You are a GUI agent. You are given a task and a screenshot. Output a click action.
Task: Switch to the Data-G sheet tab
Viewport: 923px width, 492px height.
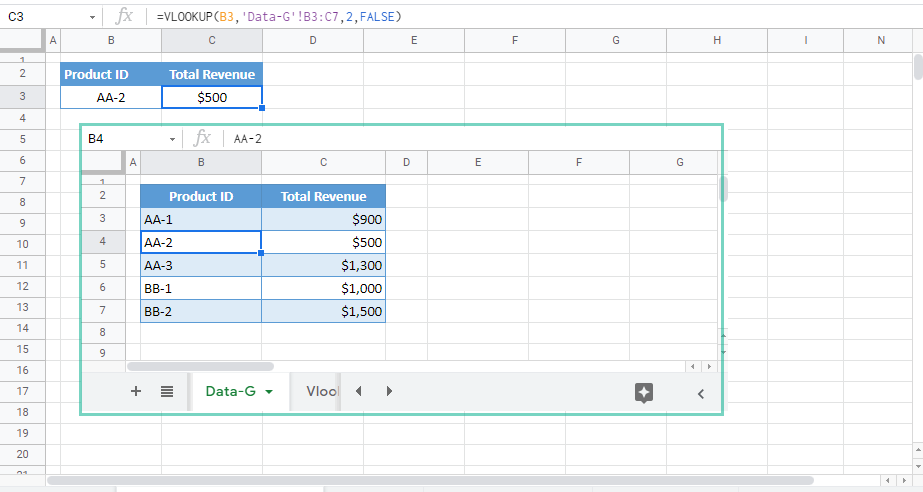pyautogui.click(x=229, y=392)
